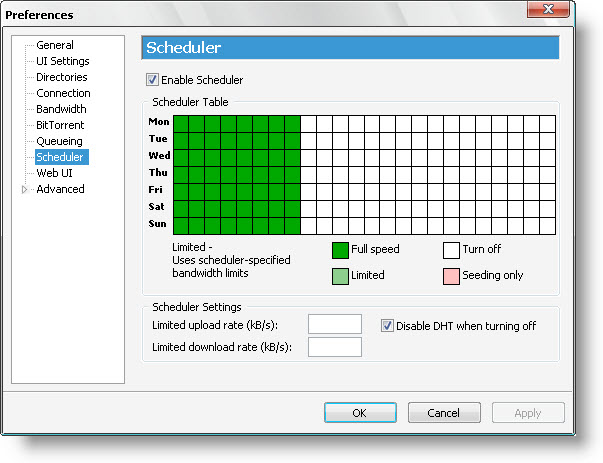Click the Limited upload rate field

pos(335,324)
